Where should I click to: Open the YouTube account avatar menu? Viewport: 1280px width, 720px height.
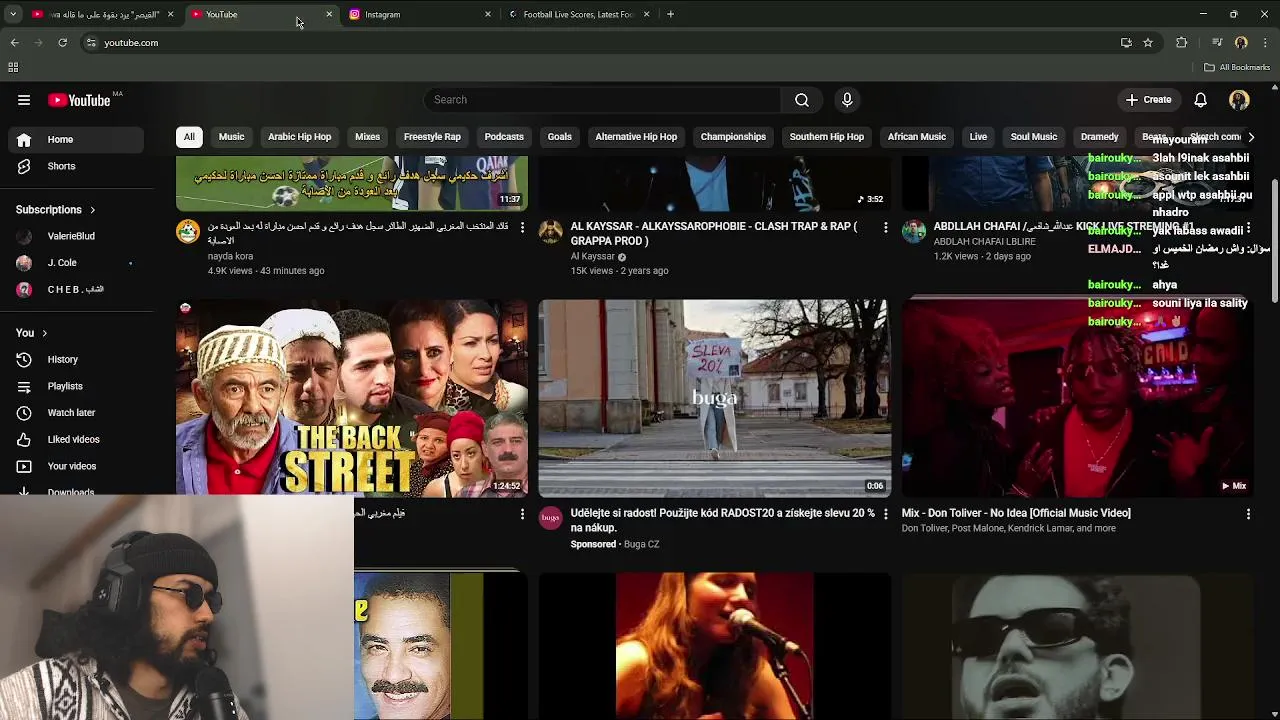(x=1239, y=100)
